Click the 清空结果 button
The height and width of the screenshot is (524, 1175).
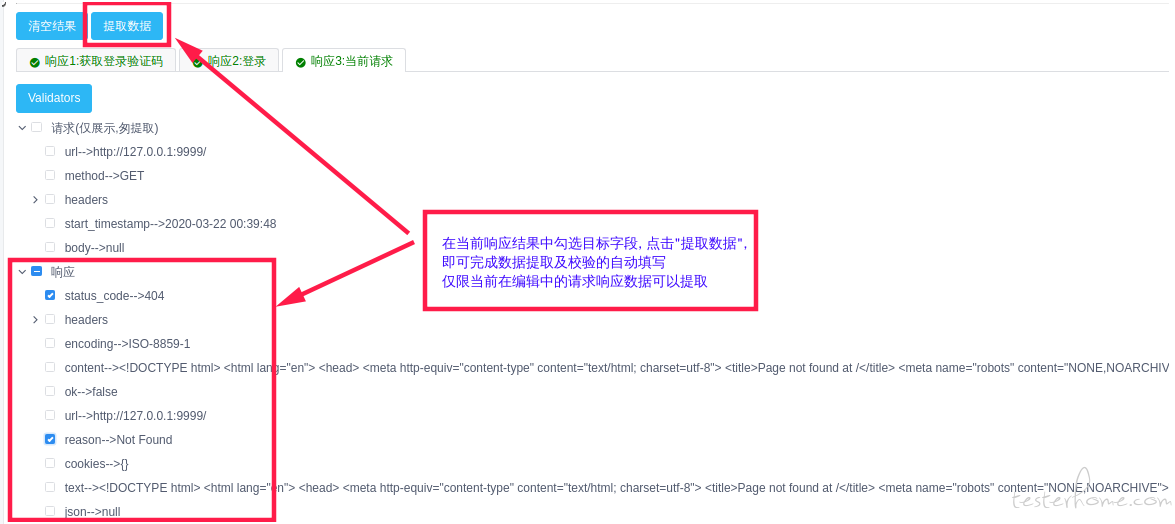[x=52, y=26]
